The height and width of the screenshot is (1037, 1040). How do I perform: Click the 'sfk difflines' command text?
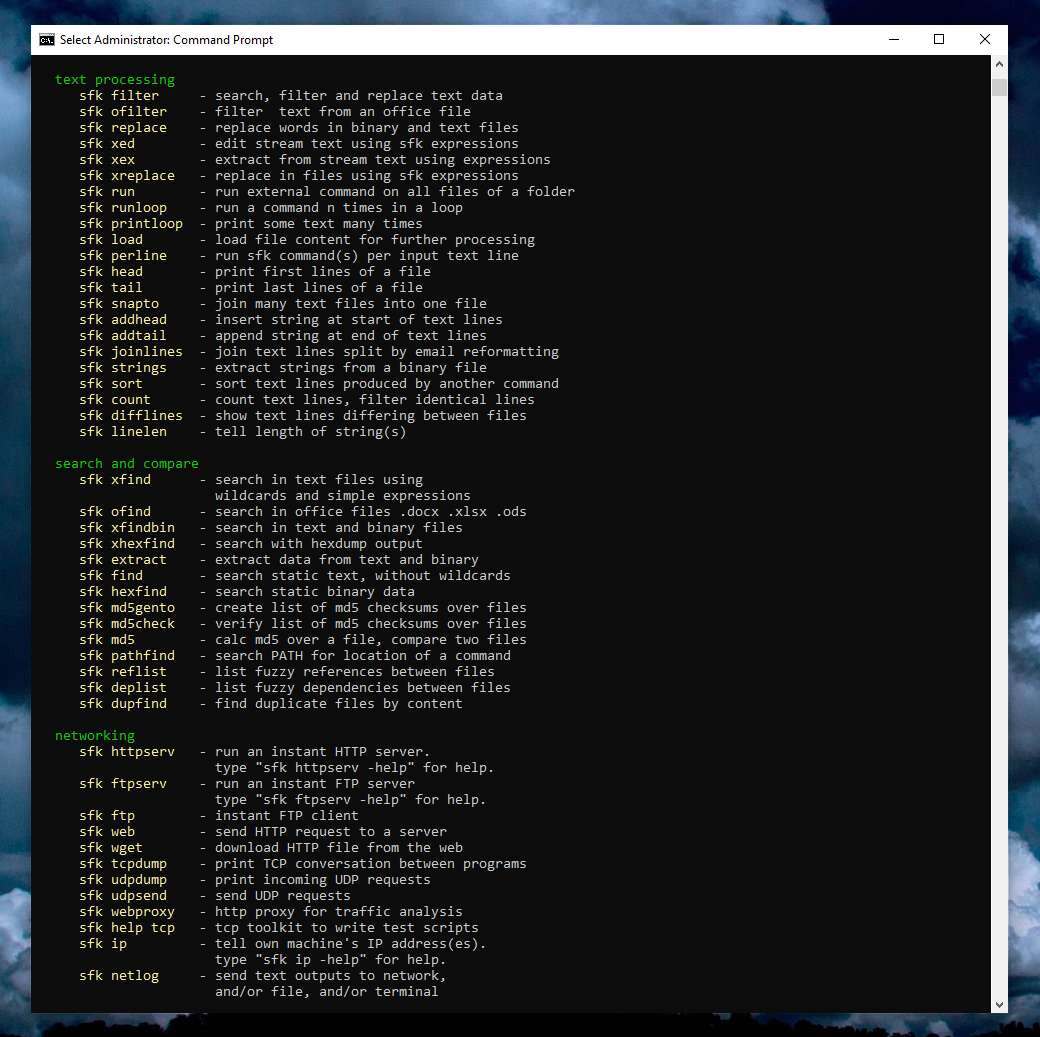pyautogui.click(x=131, y=415)
